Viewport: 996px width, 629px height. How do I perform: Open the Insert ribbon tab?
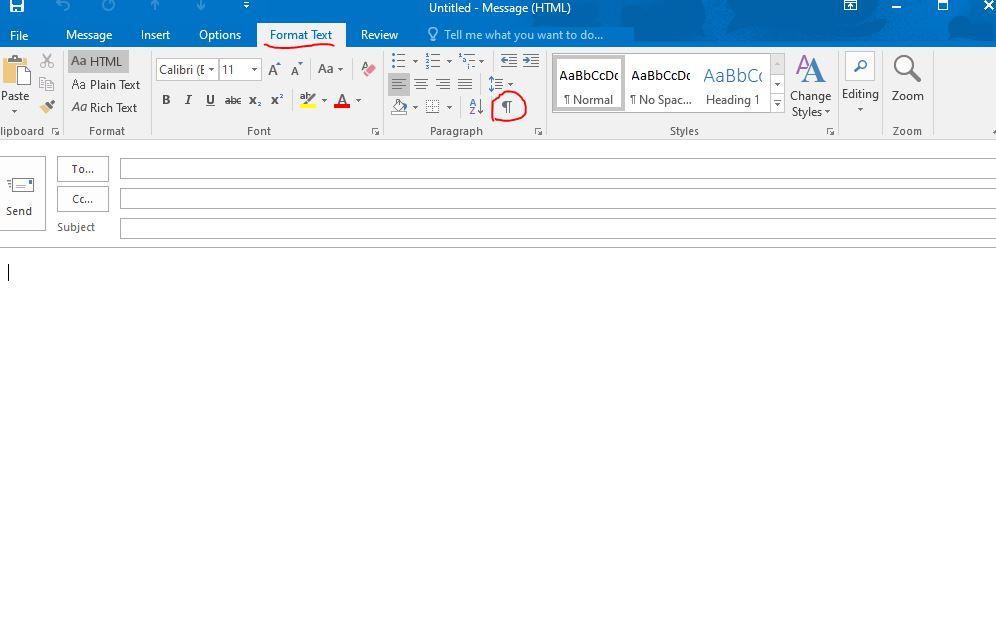[x=155, y=35]
